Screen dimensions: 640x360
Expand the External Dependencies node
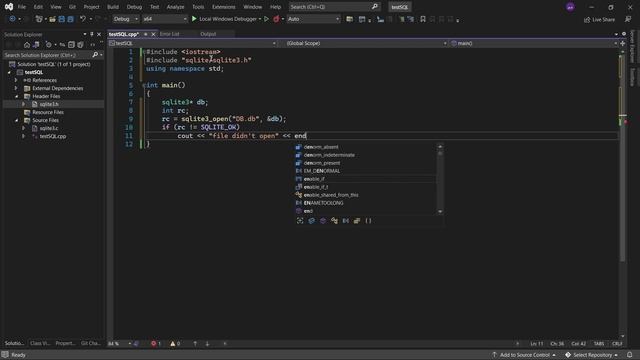click(16, 88)
